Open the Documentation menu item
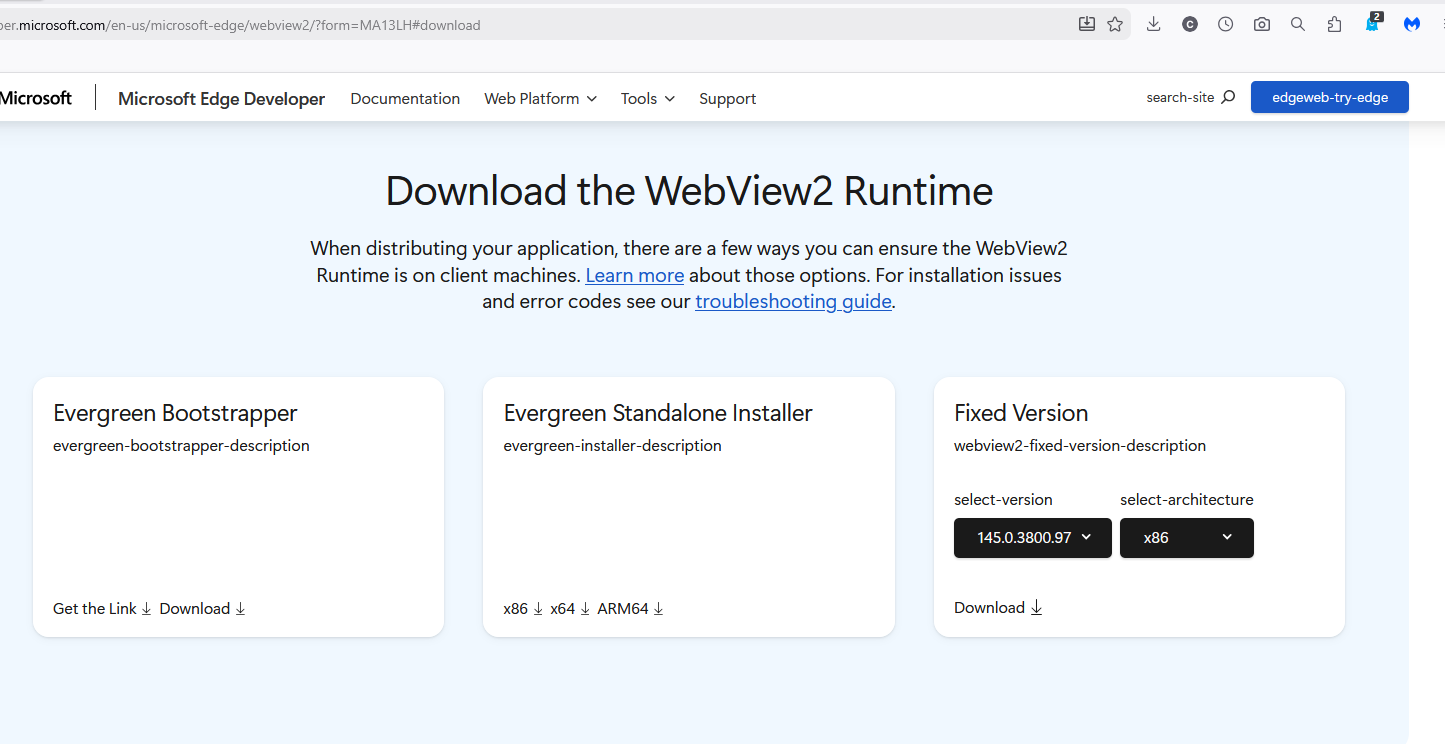 [x=405, y=98]
